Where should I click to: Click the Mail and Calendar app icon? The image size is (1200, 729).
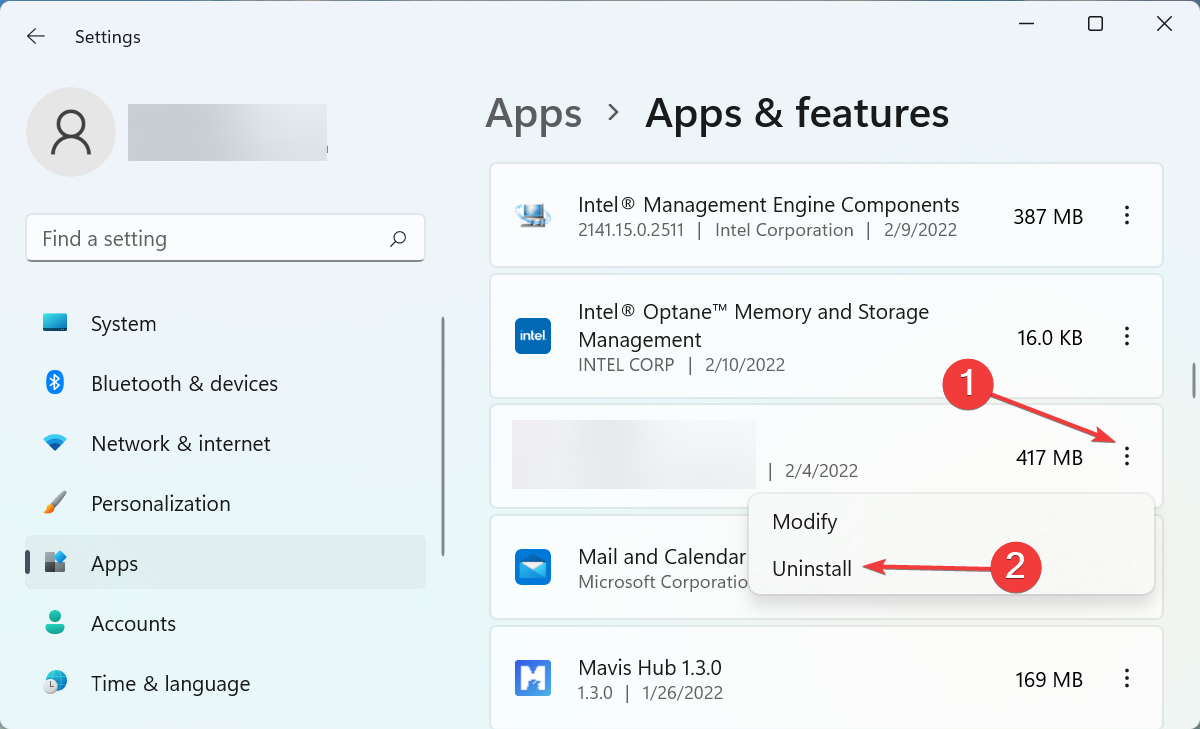click(x=533, y=567)
